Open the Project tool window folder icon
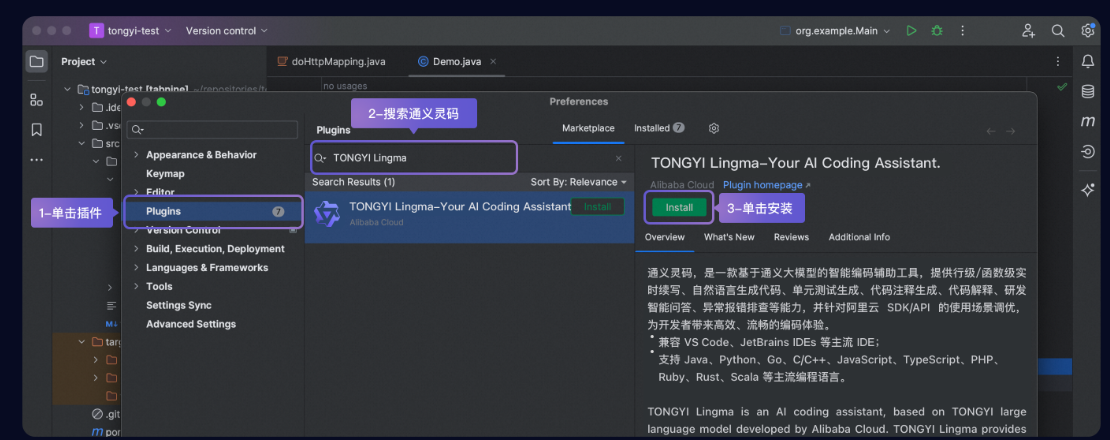This screenshot has height=440, width=1110. point(36,62)
